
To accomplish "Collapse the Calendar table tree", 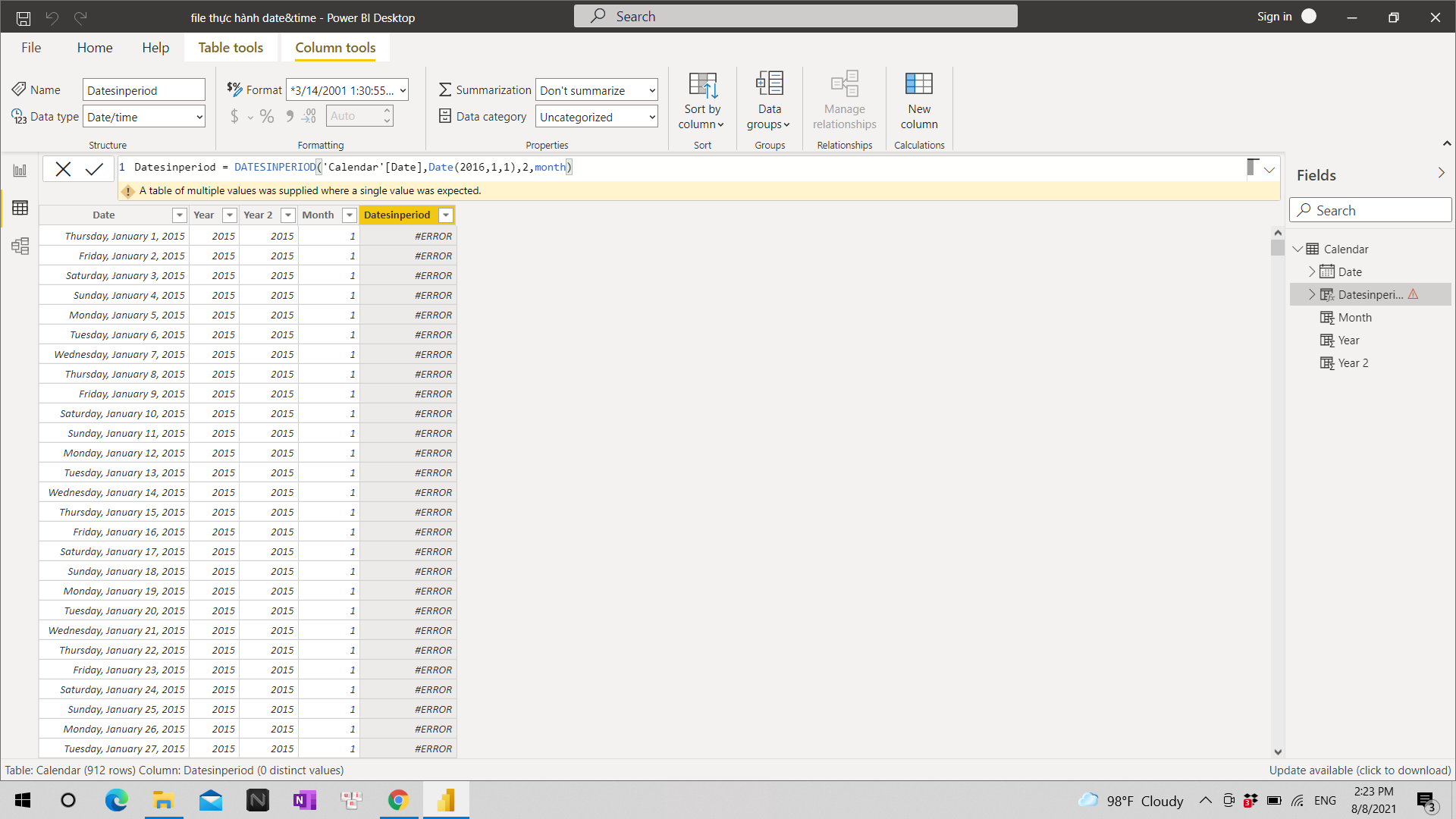I will (1298, 249).
